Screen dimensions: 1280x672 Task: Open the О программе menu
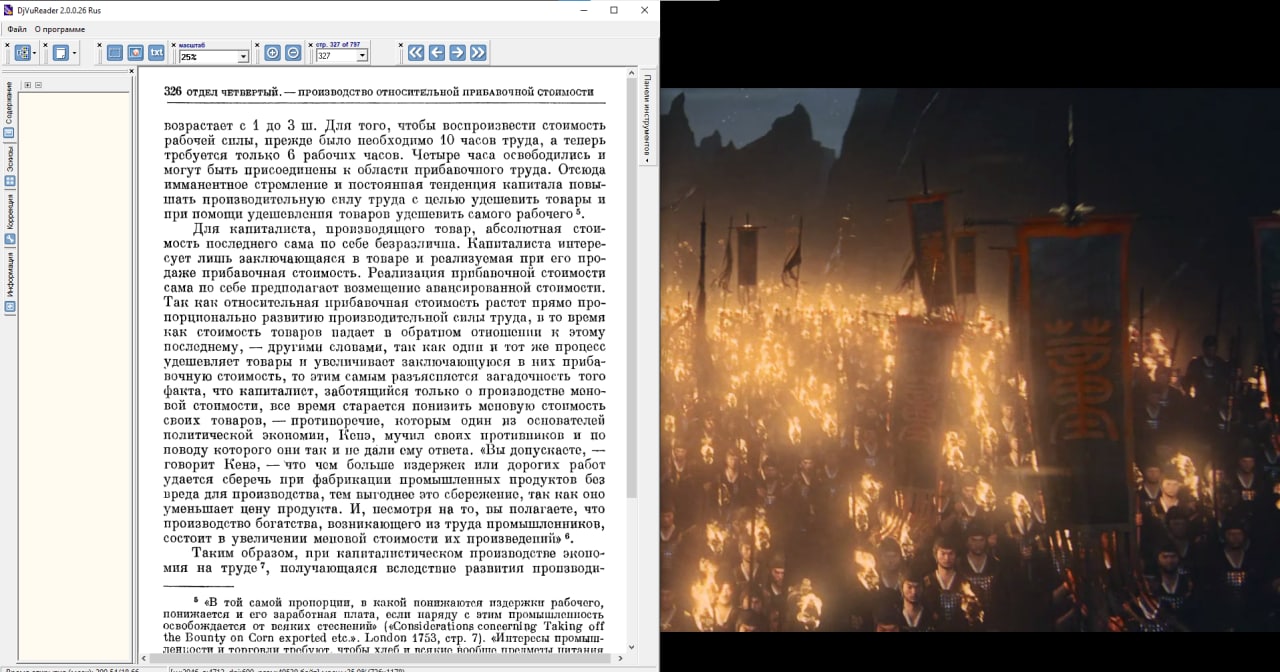60,29
